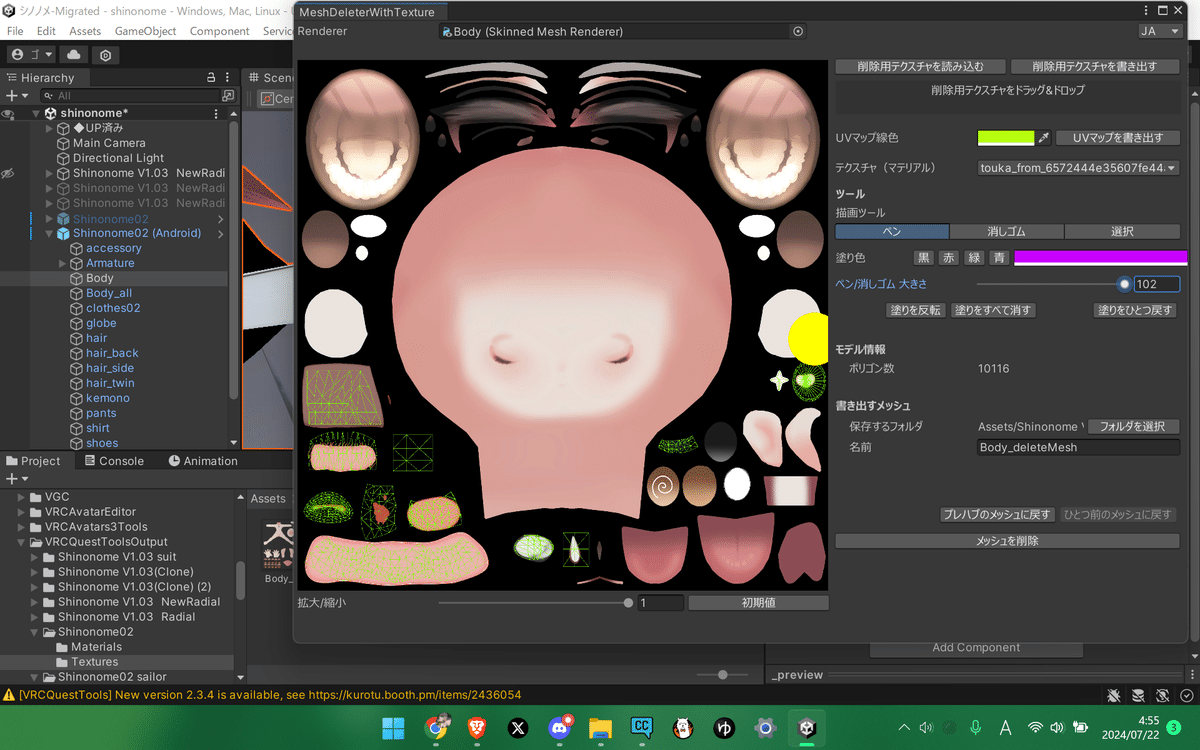The image size is (1200, 750).
Task: Select clothes02 in Hierarchy
Action: click(113, 308)
